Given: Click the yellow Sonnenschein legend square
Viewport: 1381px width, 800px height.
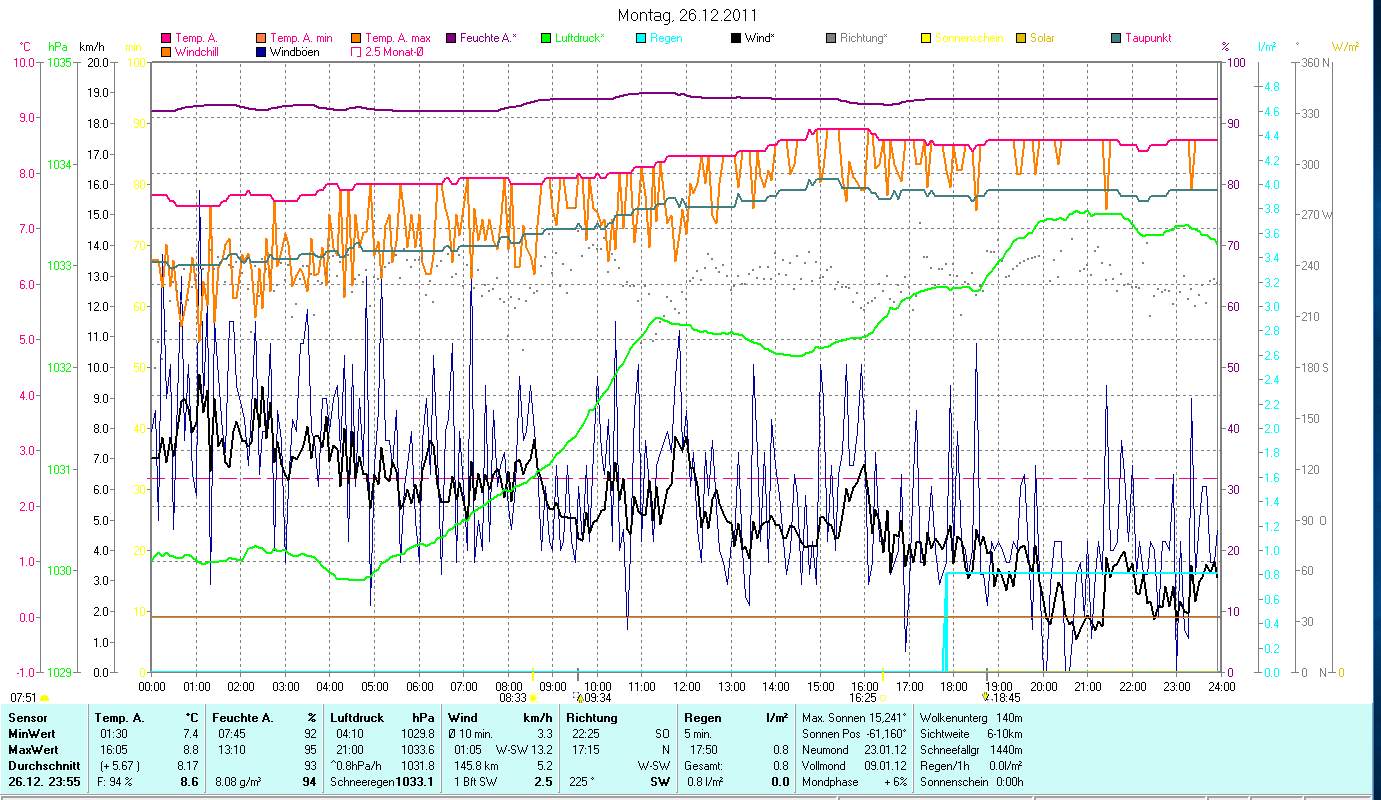Looking at the screenshot, I should (926, 38).
